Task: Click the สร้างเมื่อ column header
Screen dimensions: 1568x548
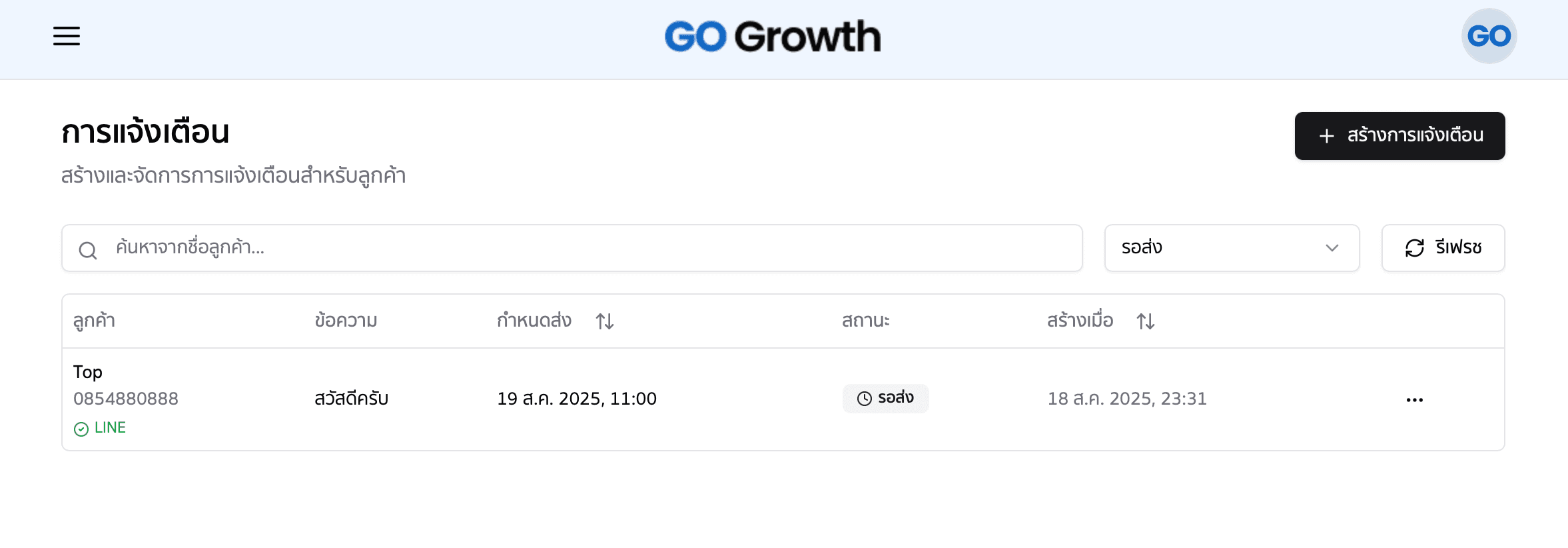Action: point(1080,321)
